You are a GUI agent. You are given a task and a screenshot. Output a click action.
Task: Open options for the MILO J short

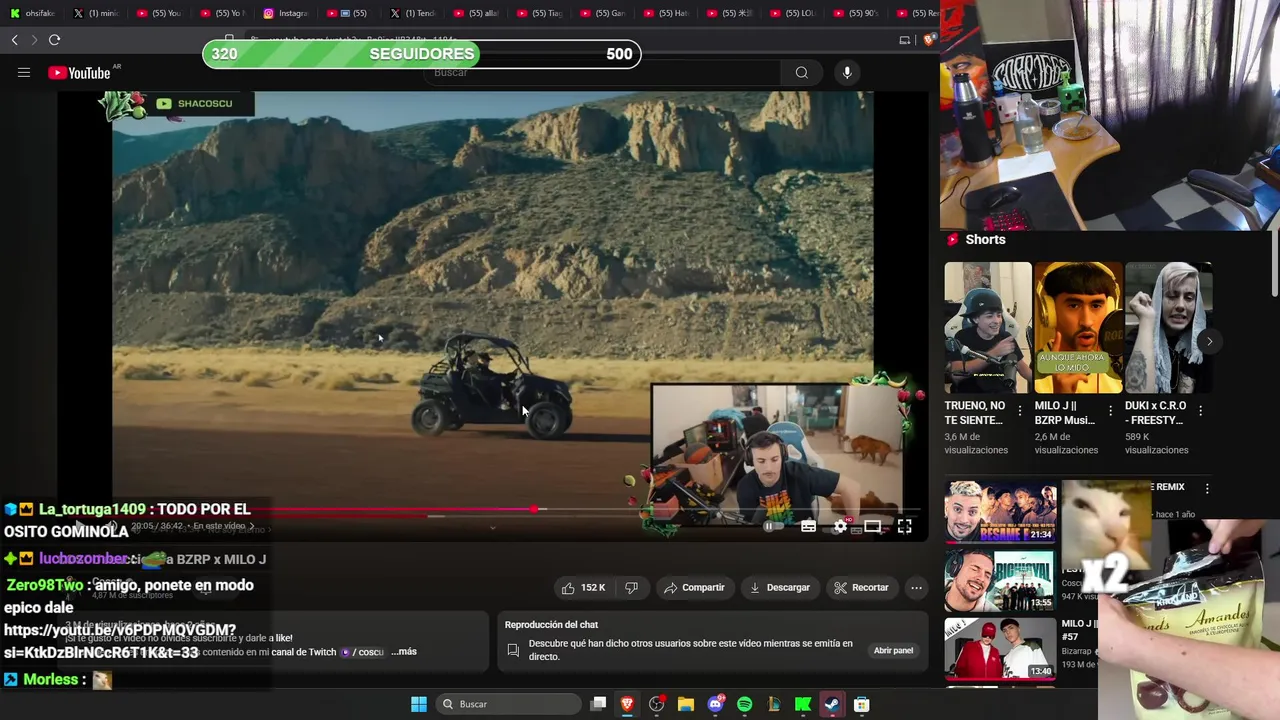coord(1110,411)
